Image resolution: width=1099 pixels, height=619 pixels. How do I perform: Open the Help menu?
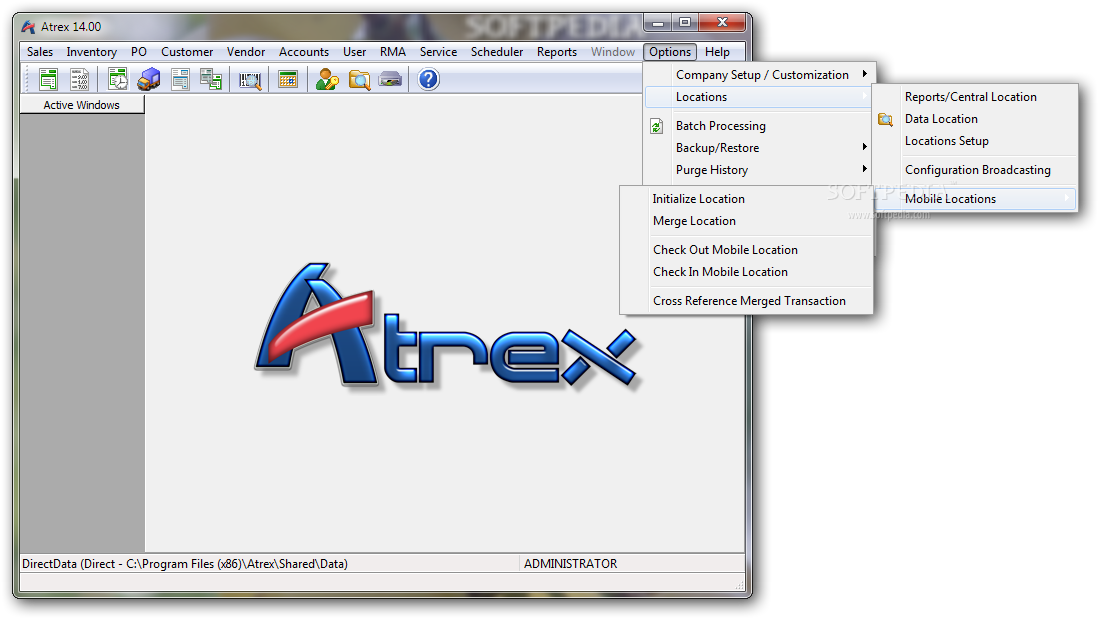click(717, 52)
